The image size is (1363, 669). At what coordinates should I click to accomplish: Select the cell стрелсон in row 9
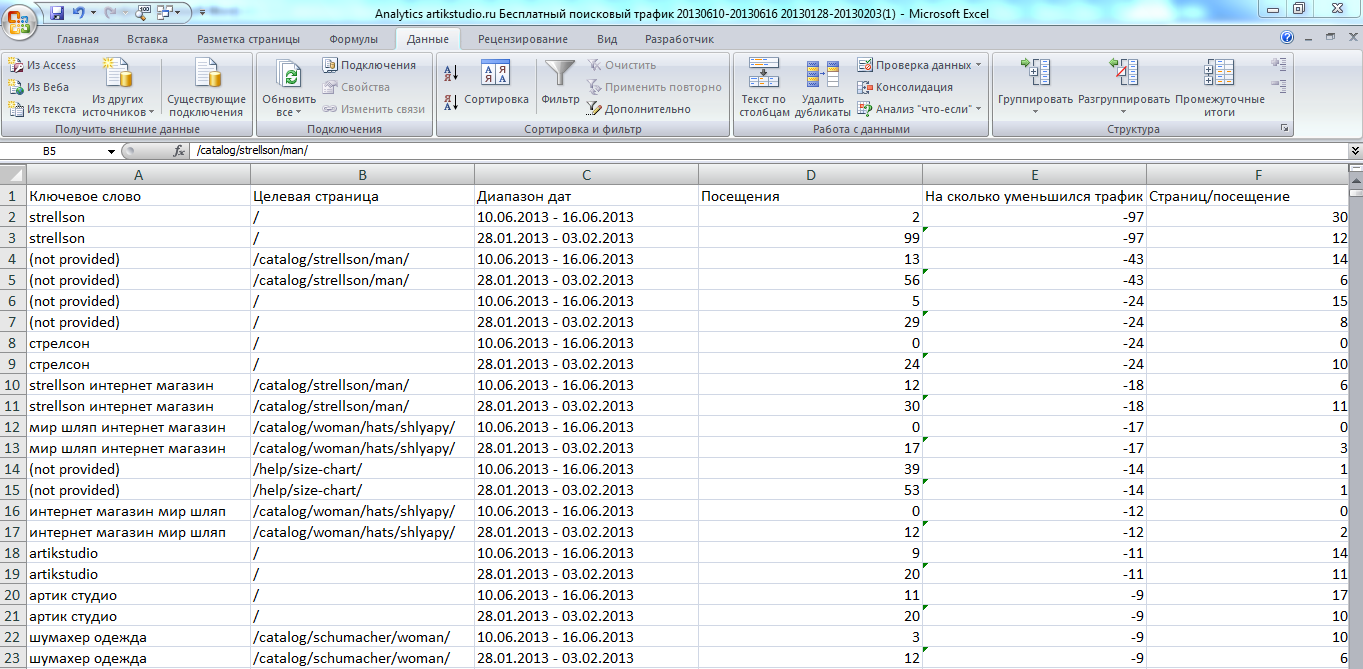[138, 364]
